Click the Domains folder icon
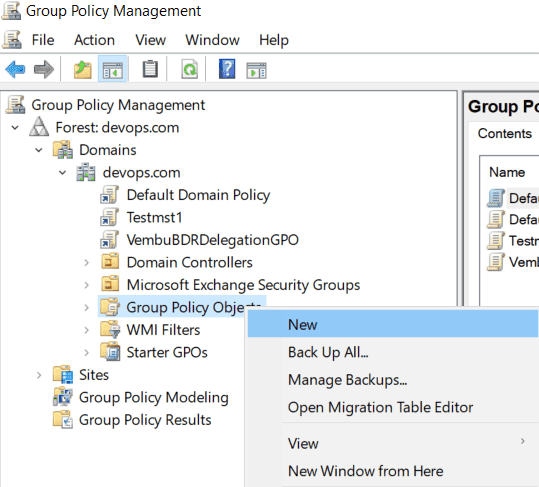 point(63,150)
